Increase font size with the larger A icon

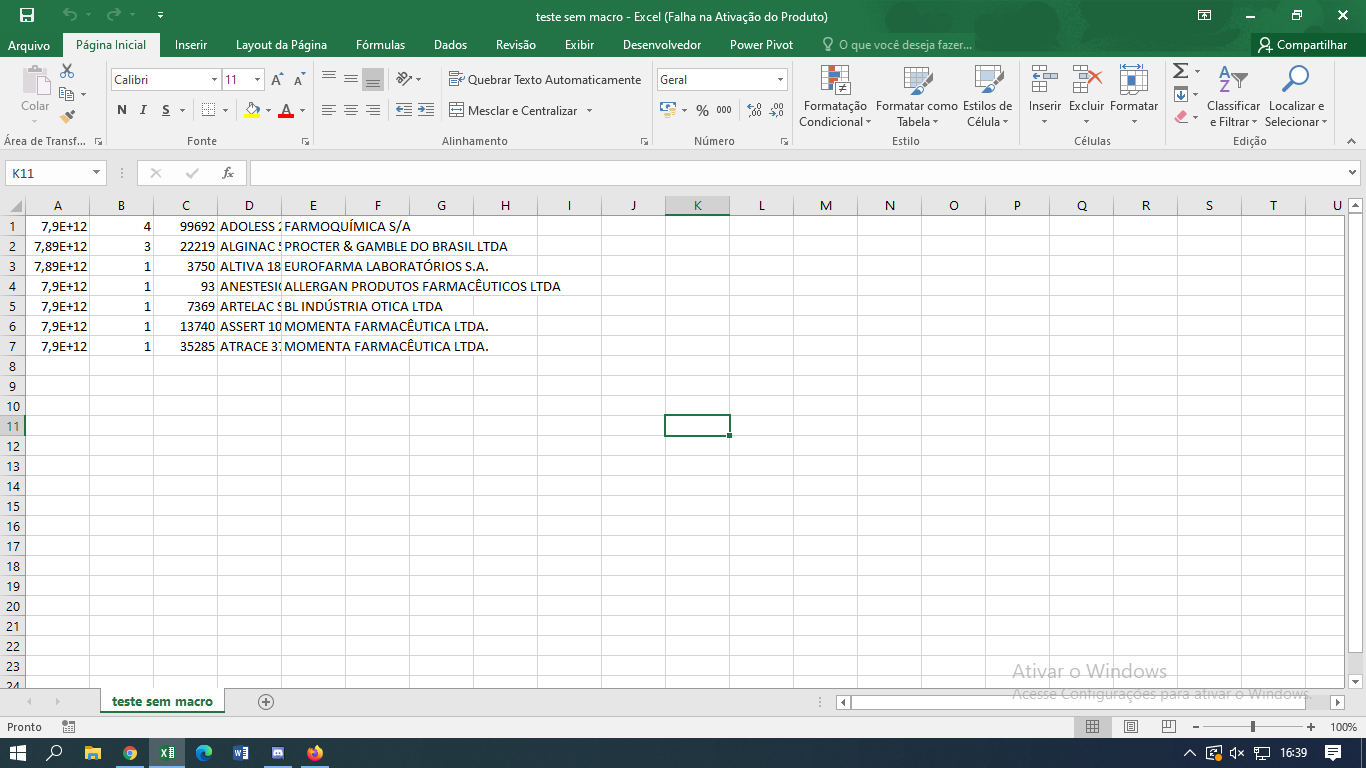click(x=278, y=79)
